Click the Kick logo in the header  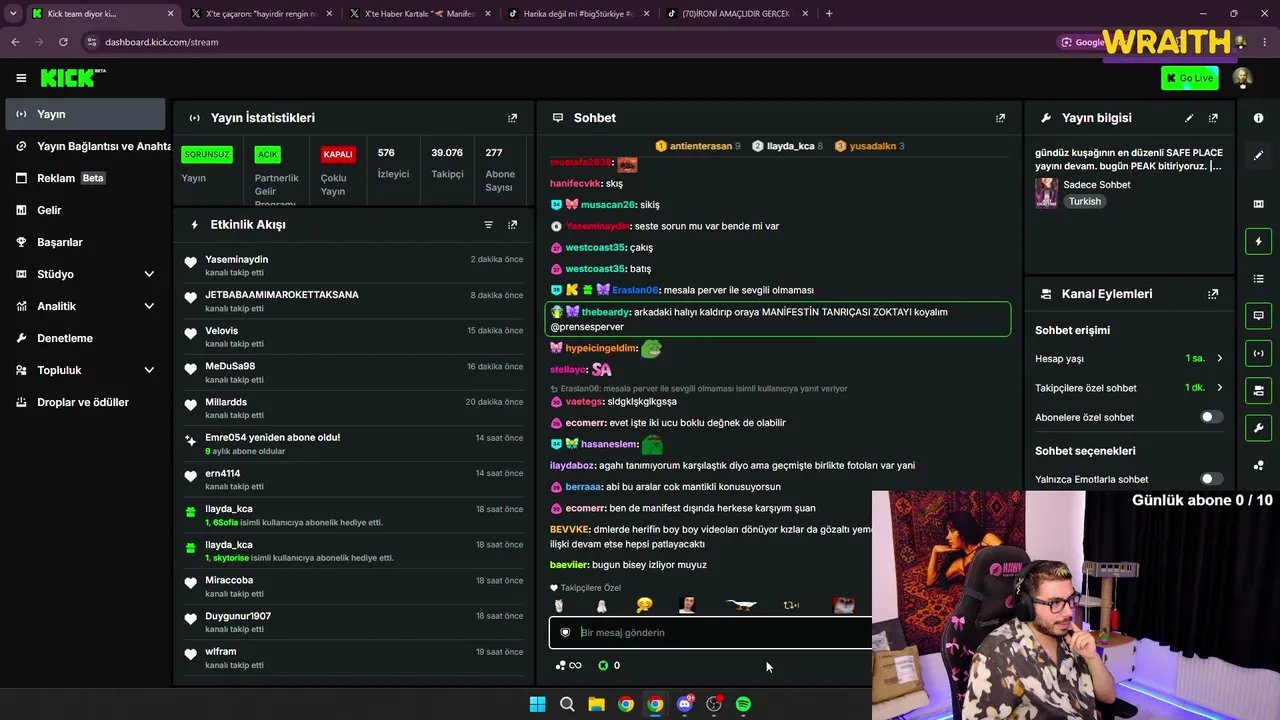72,78
